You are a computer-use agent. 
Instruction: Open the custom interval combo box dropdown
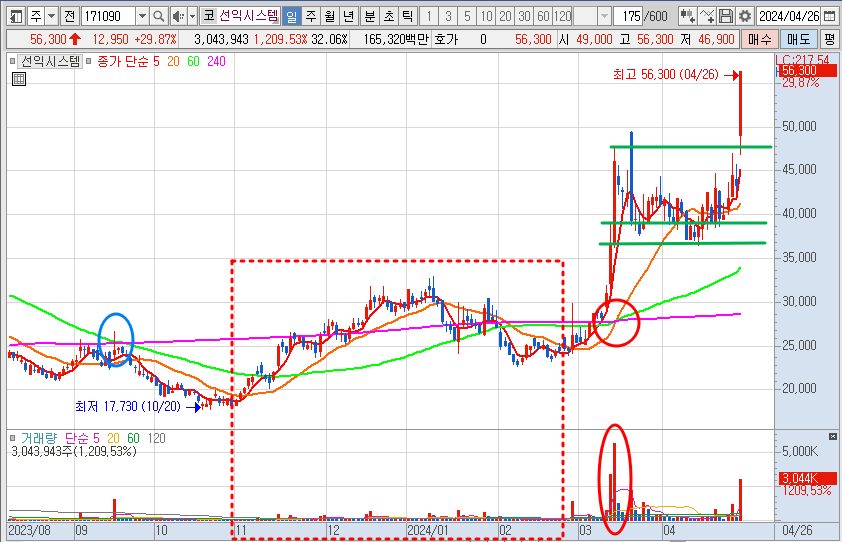point(604,17)
